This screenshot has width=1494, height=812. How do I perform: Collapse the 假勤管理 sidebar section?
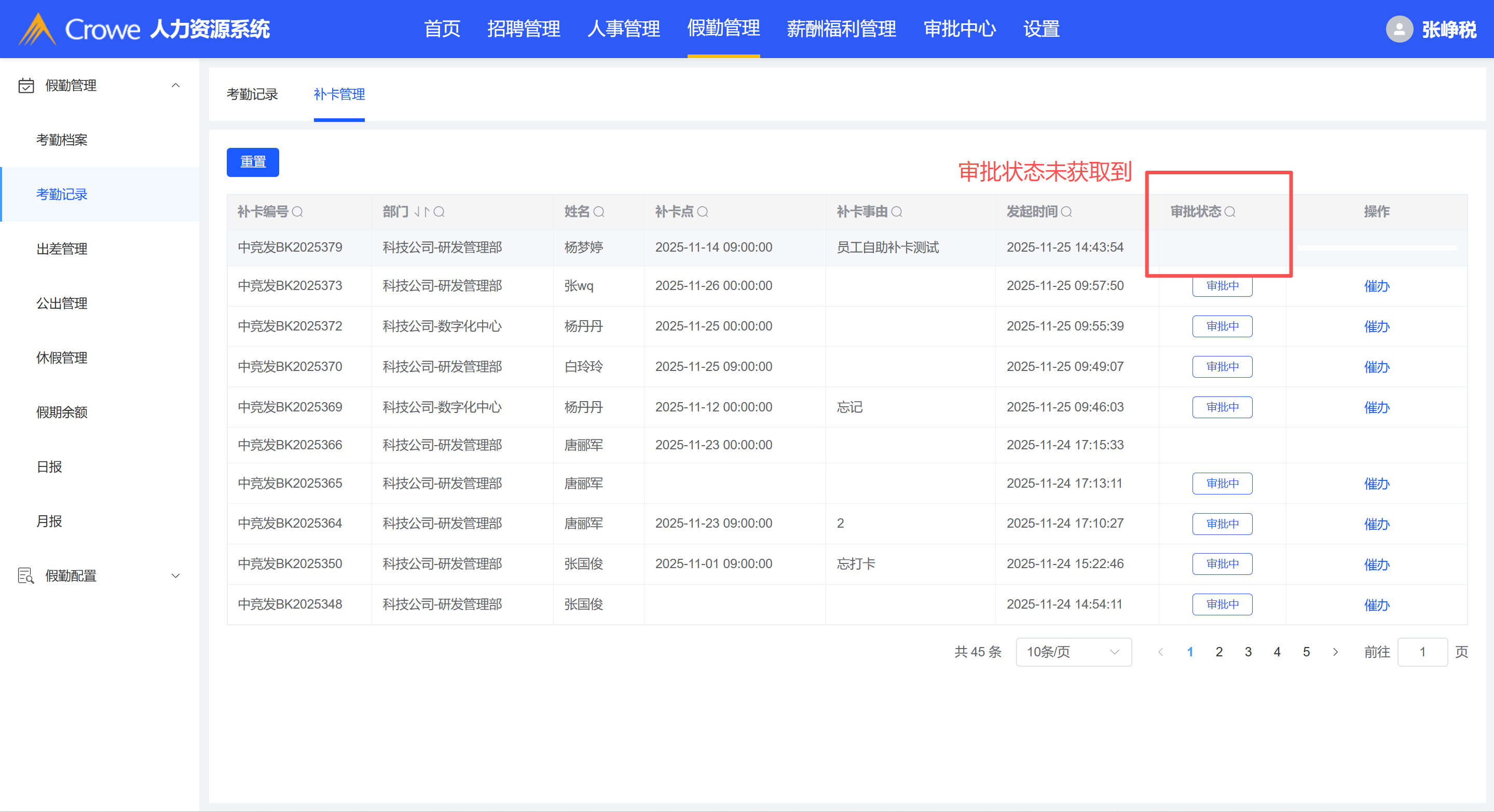(x=175, y=85)
